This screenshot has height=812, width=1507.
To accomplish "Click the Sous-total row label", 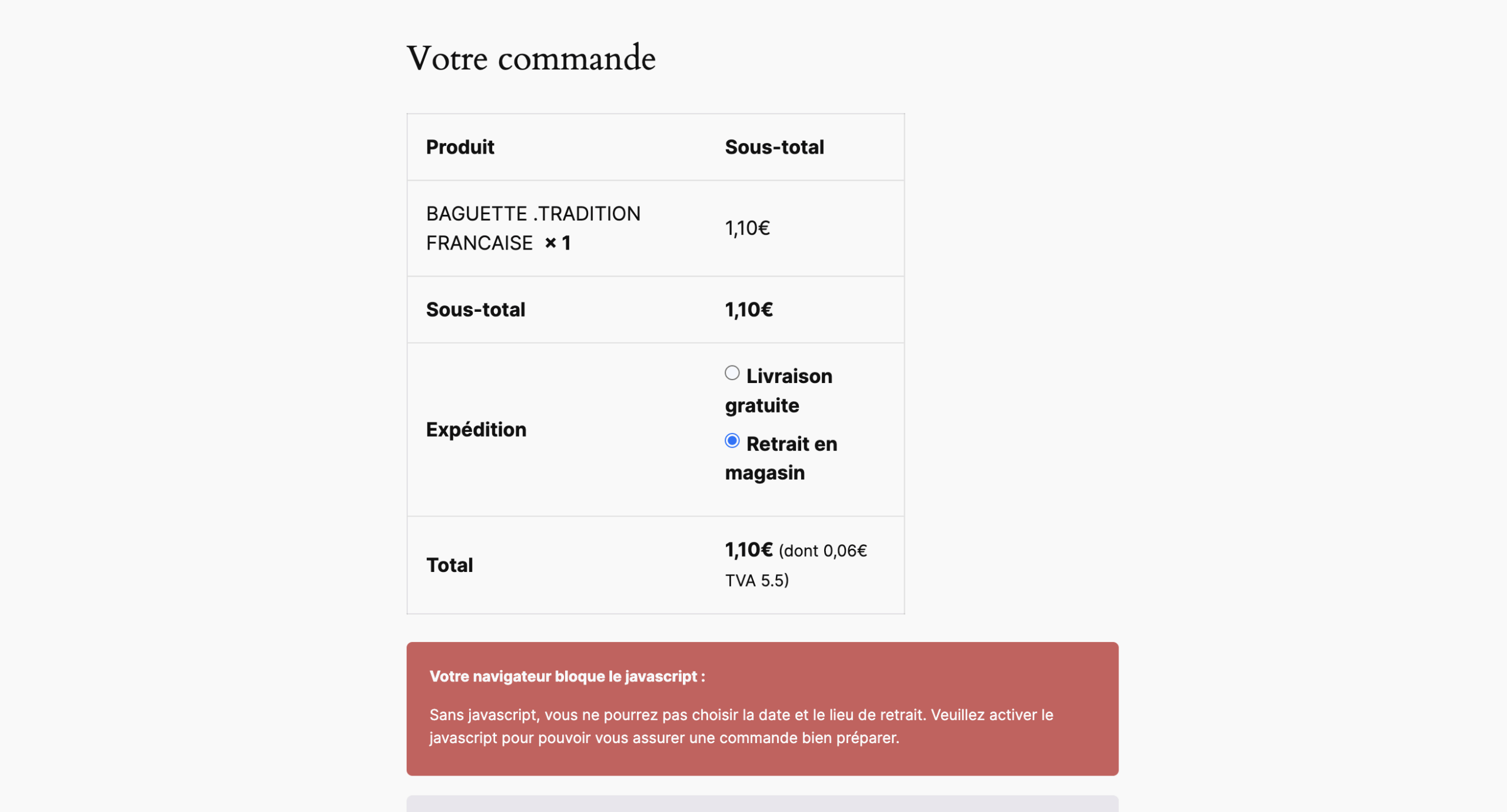I will [475, 310].
